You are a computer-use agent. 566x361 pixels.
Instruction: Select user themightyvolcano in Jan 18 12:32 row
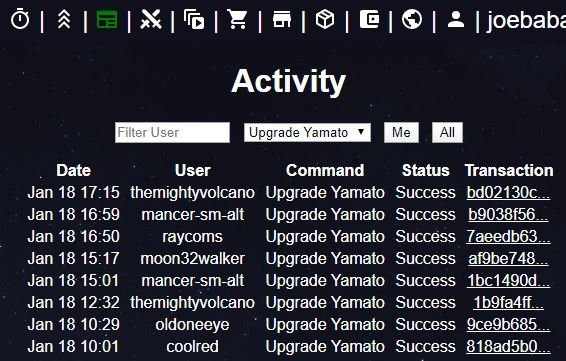[x=192, y=303]
